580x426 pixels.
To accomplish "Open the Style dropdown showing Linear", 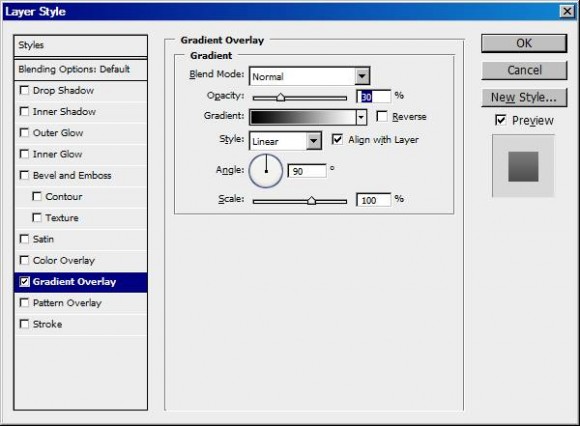I will pos(313,141).
